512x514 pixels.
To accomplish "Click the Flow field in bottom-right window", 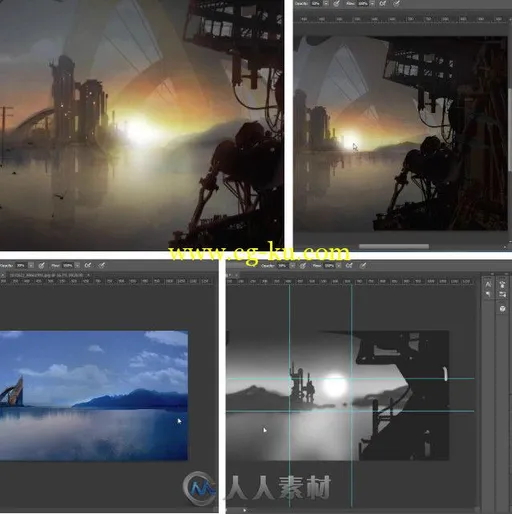I will coord(329,266).
